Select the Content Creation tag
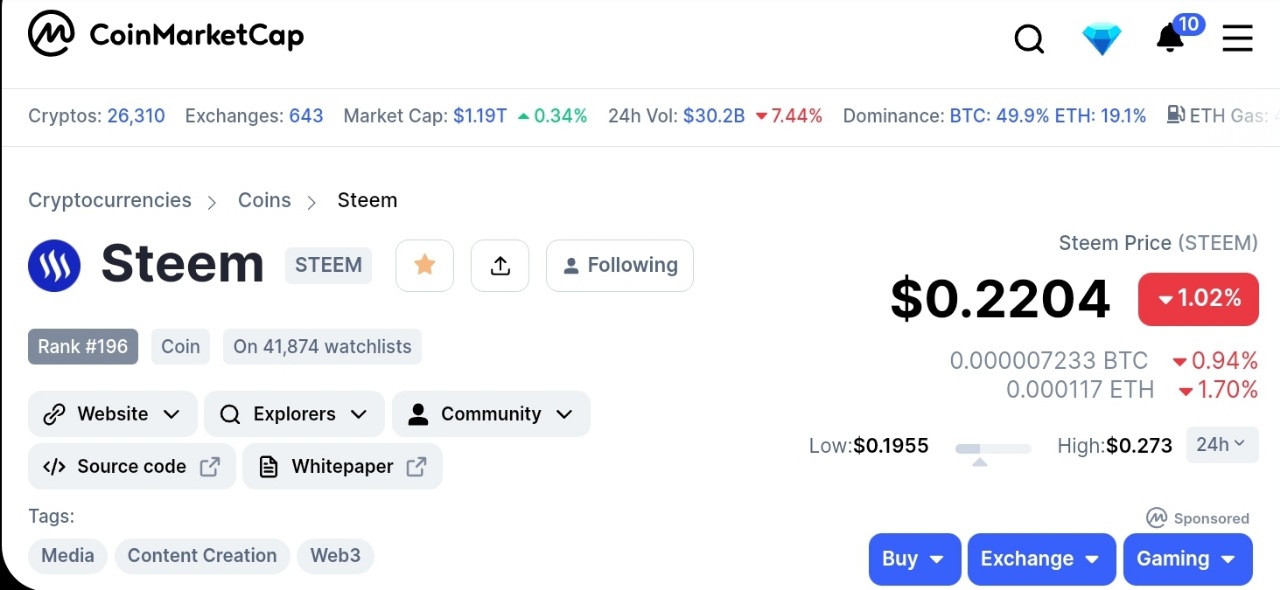 point(202,556)
